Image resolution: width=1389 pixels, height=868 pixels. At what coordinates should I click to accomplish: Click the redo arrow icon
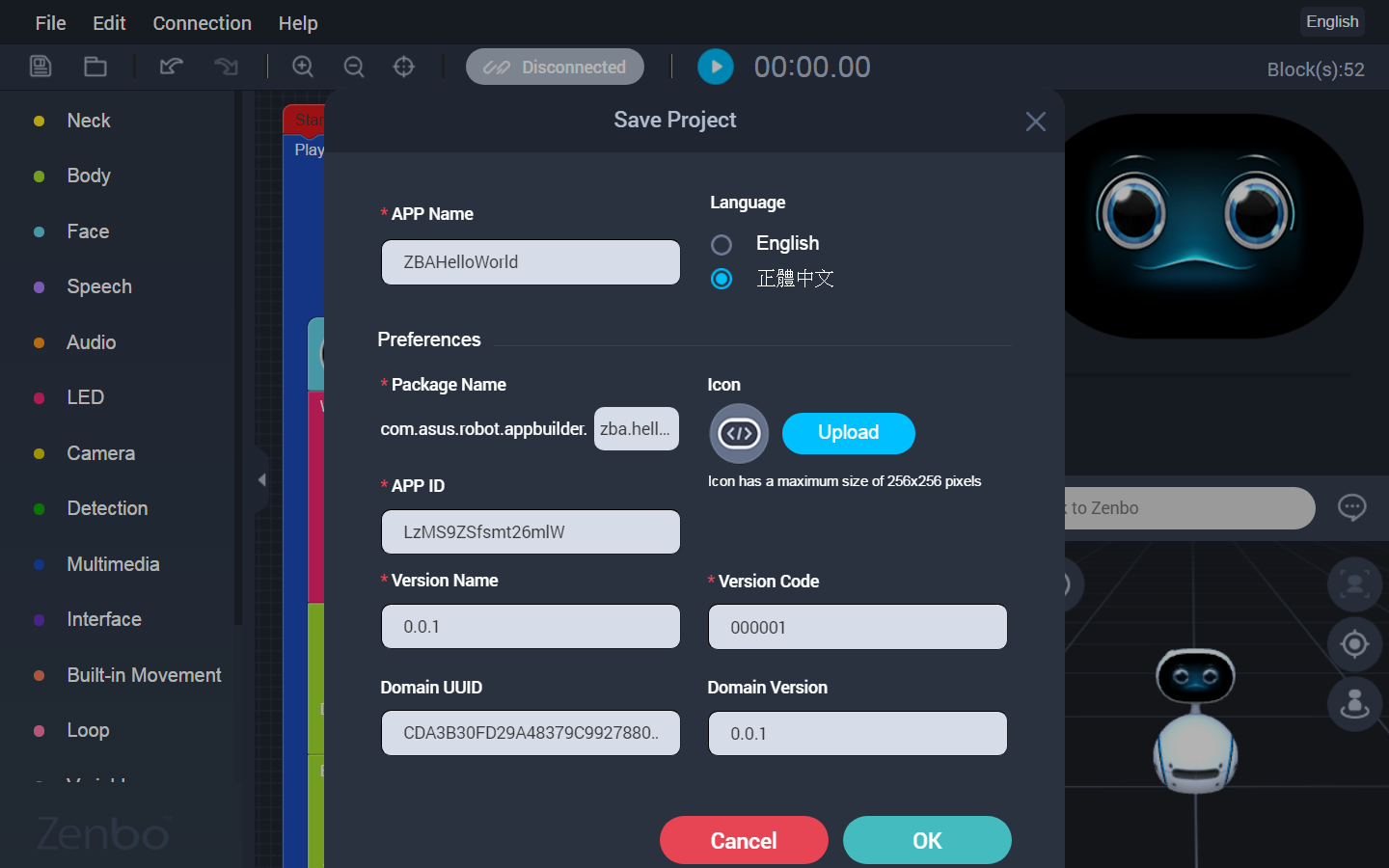pos(226,67)
